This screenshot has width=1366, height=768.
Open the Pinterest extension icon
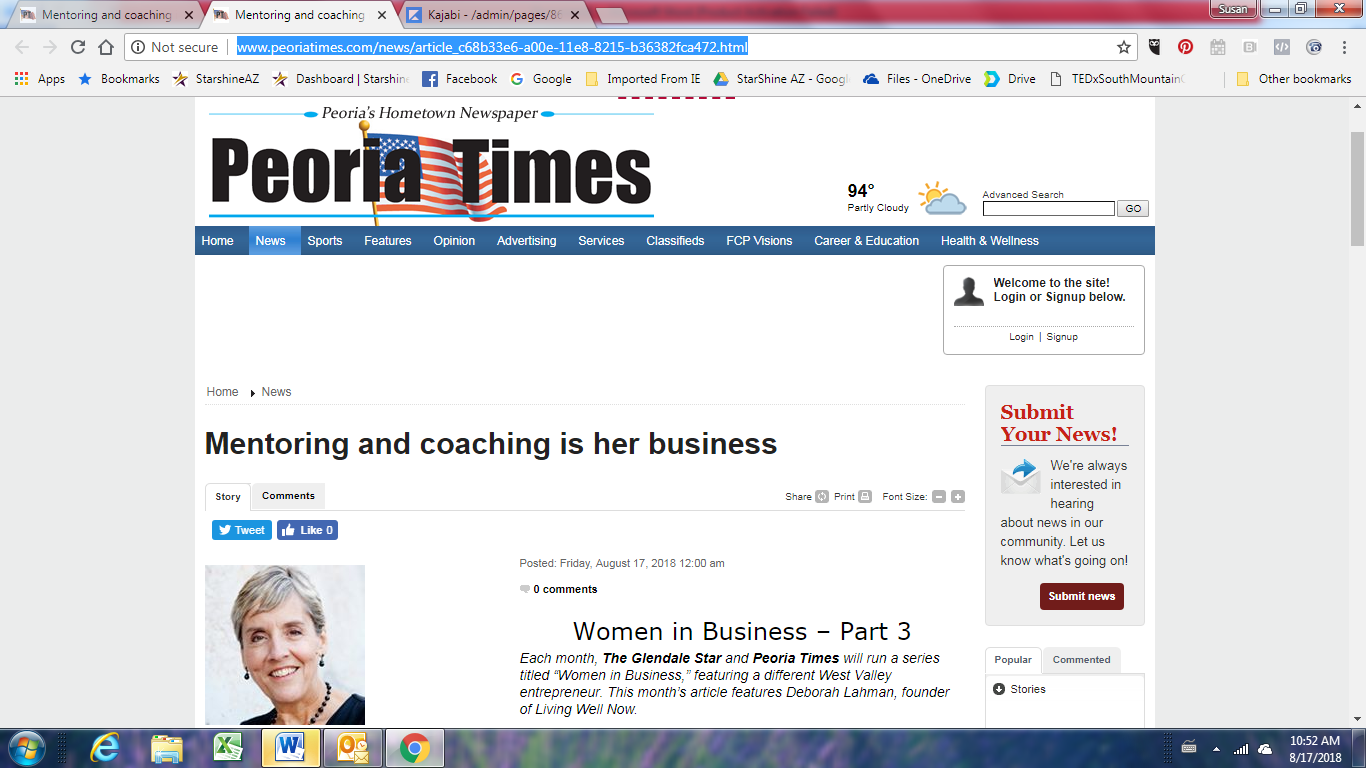pyautogui.click(x=1186, y=47)
